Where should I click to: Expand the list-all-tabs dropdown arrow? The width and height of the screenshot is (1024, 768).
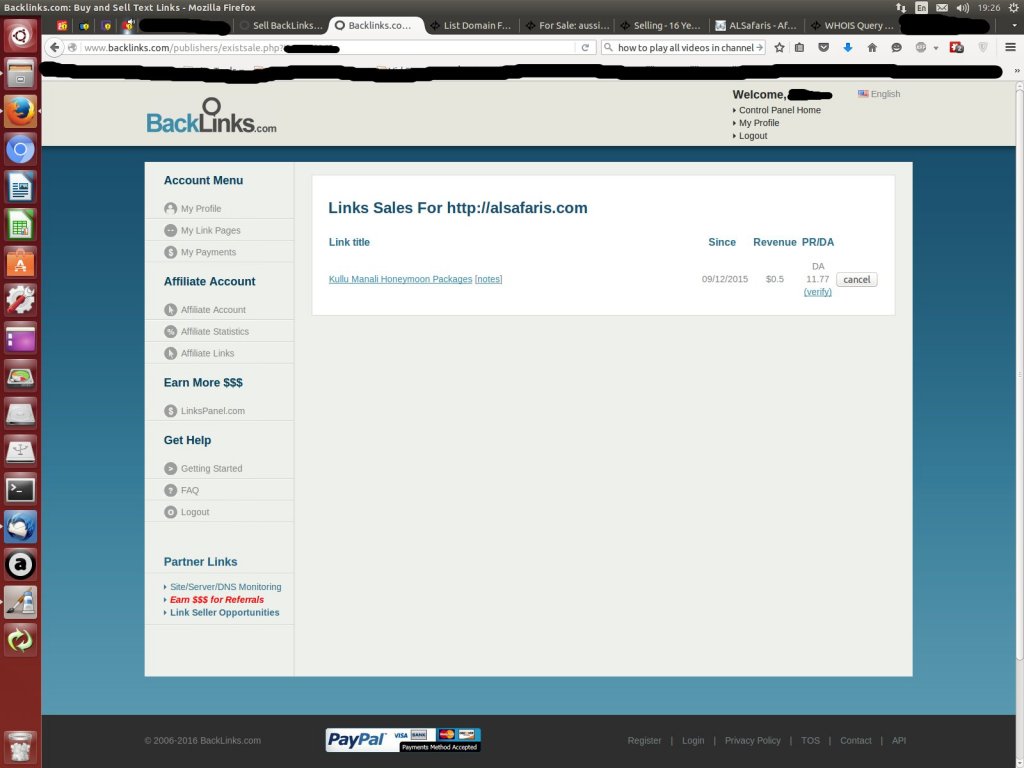click(1014, 25)
